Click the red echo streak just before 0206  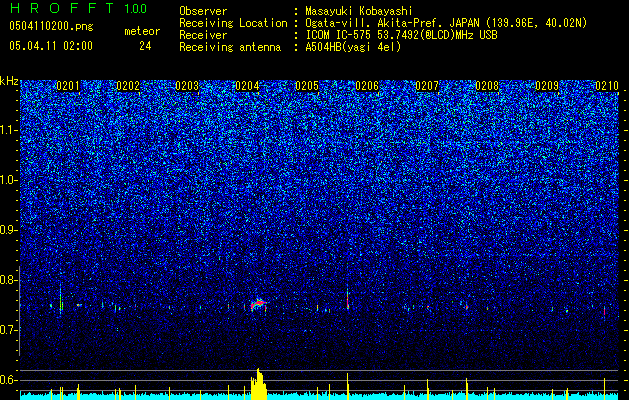(x=347, y=299)
